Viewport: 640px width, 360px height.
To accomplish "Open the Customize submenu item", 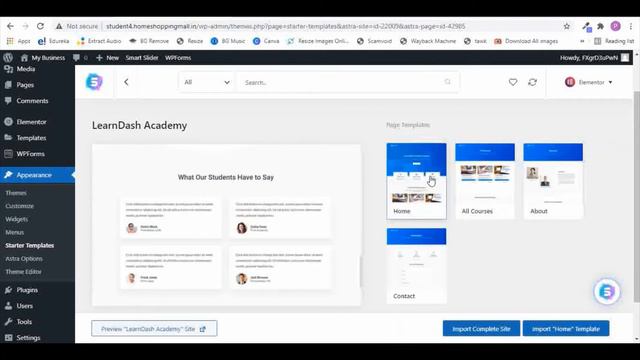I will [x=20, y=206].
